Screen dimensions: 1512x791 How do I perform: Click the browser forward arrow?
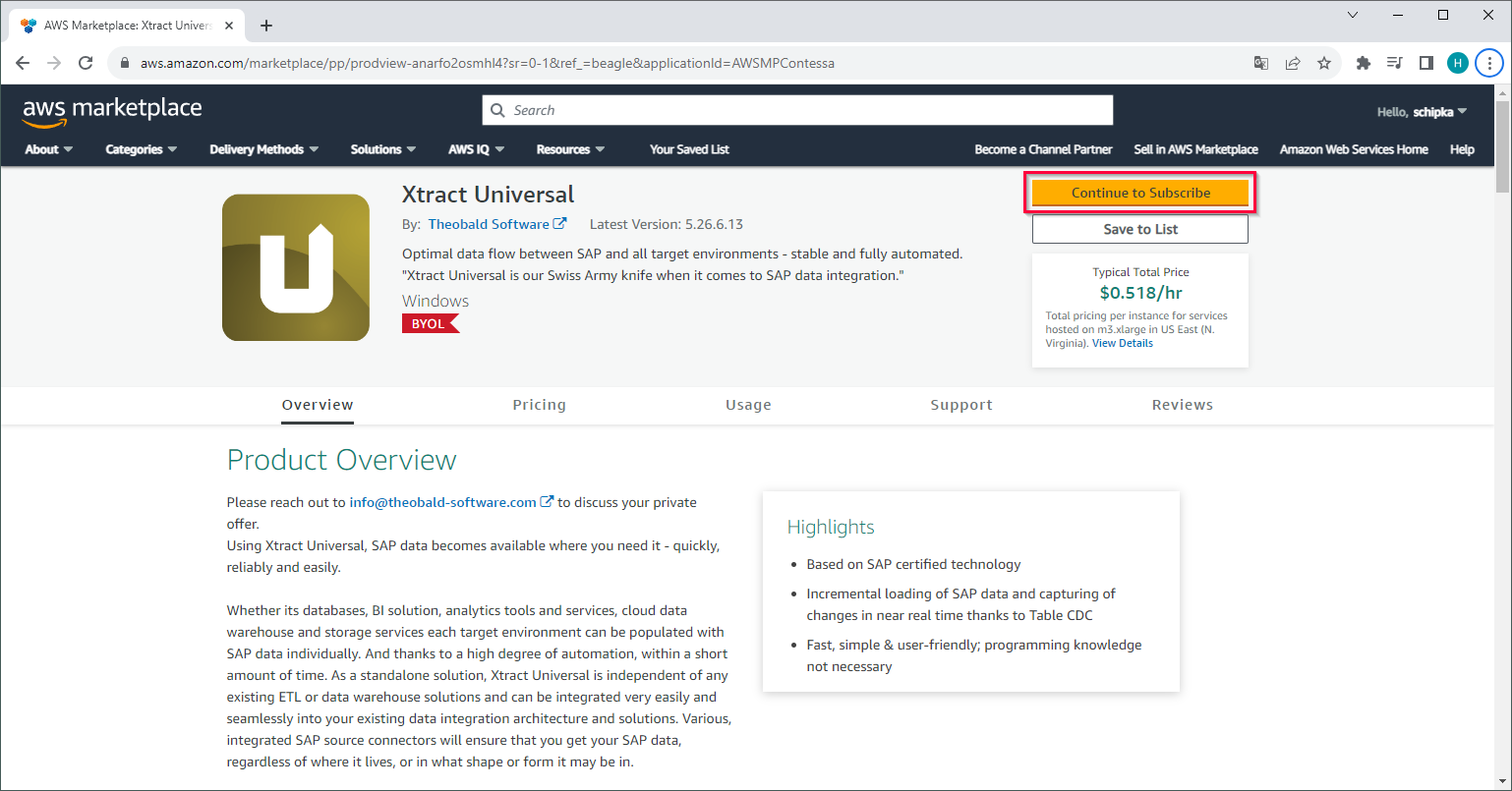click(x=54, y=63)
